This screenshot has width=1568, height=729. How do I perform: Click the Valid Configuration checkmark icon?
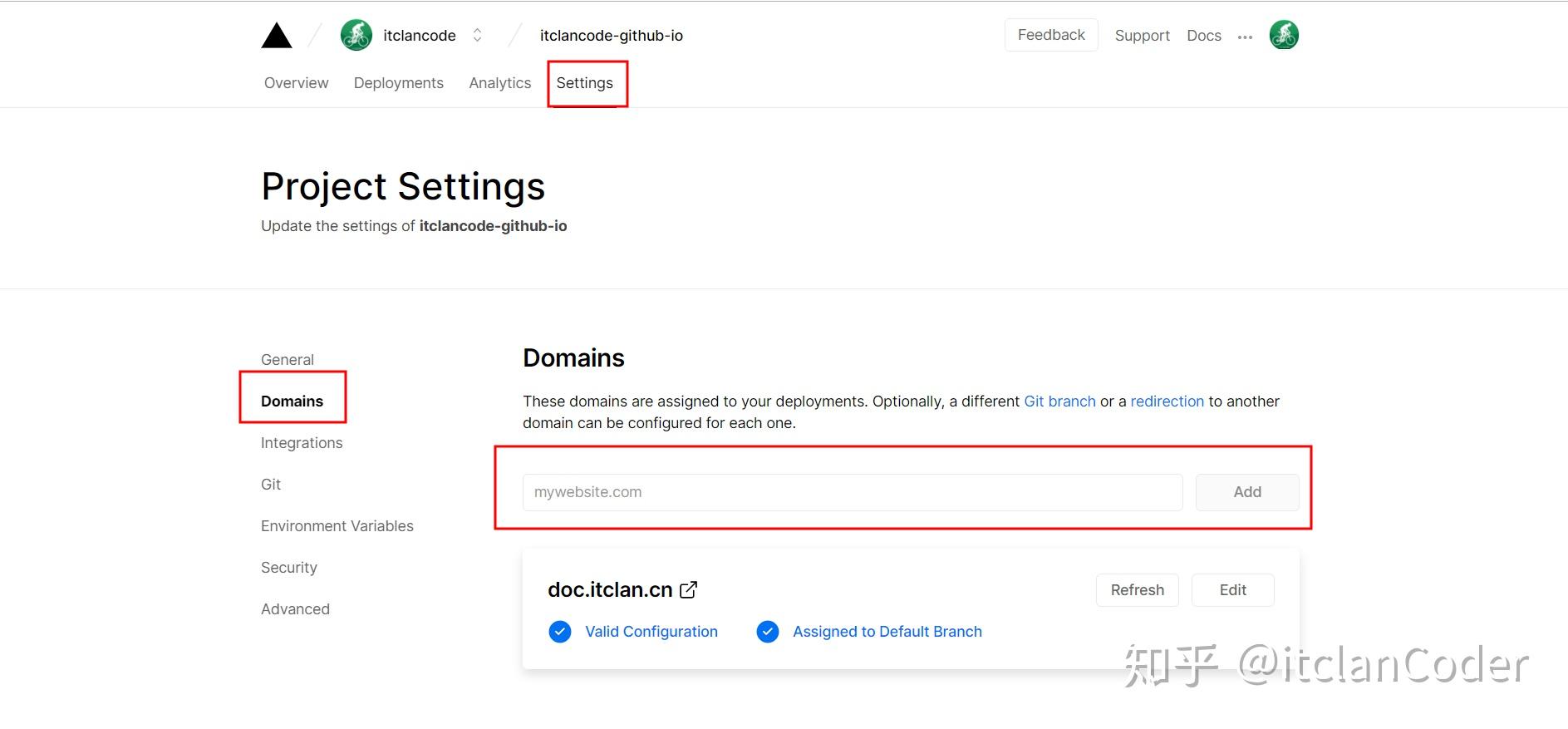coord(560,632)
